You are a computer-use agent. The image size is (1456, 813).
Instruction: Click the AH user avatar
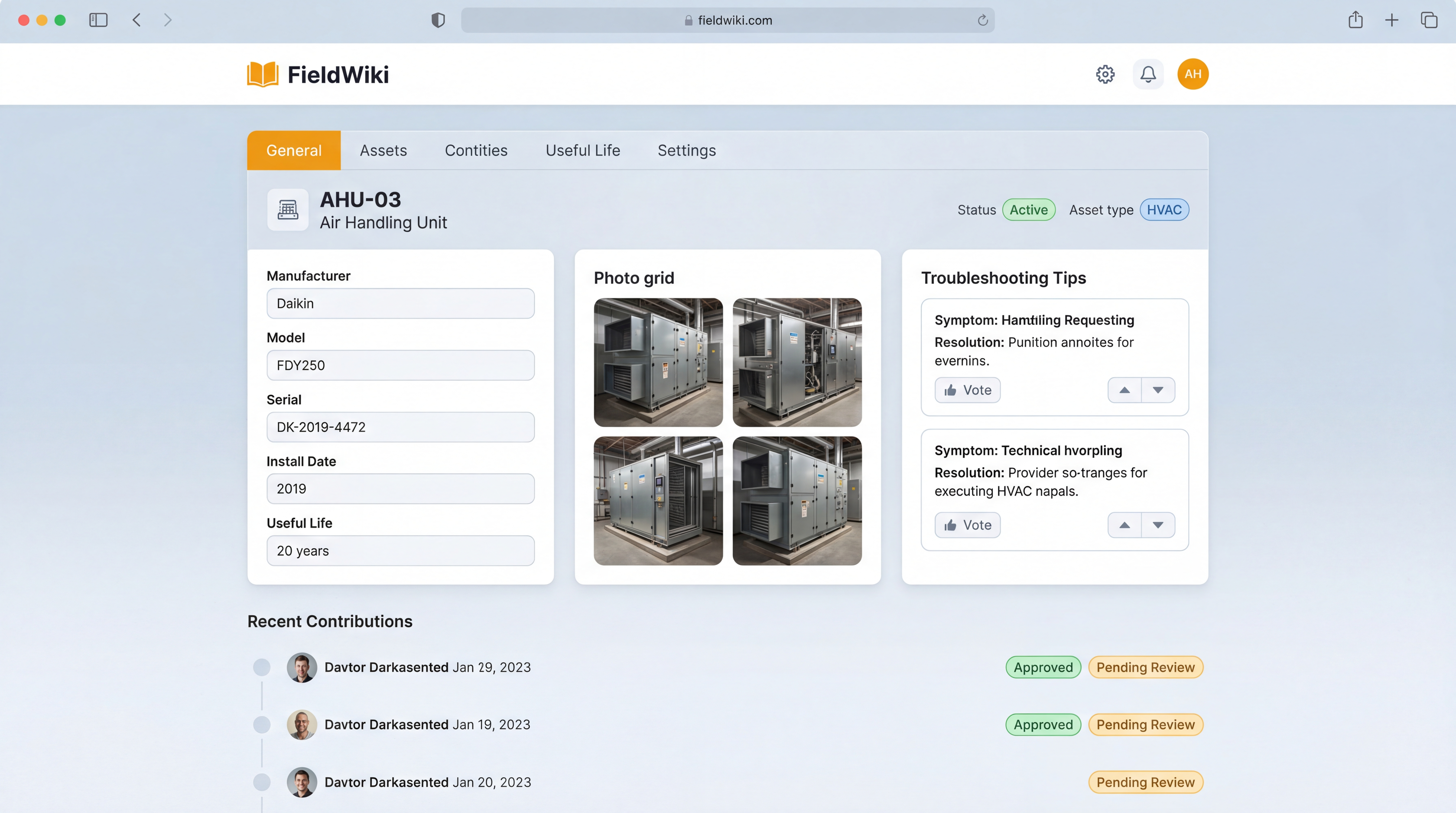point(1193,74)
